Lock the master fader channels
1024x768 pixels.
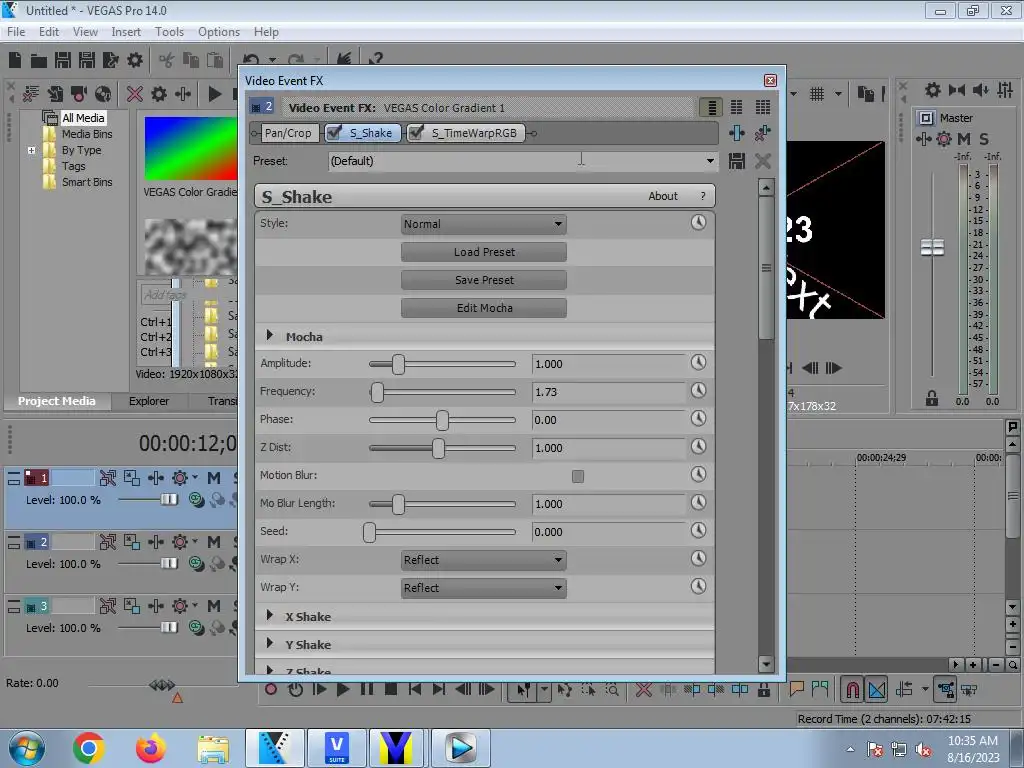click(x=932, y=398)
